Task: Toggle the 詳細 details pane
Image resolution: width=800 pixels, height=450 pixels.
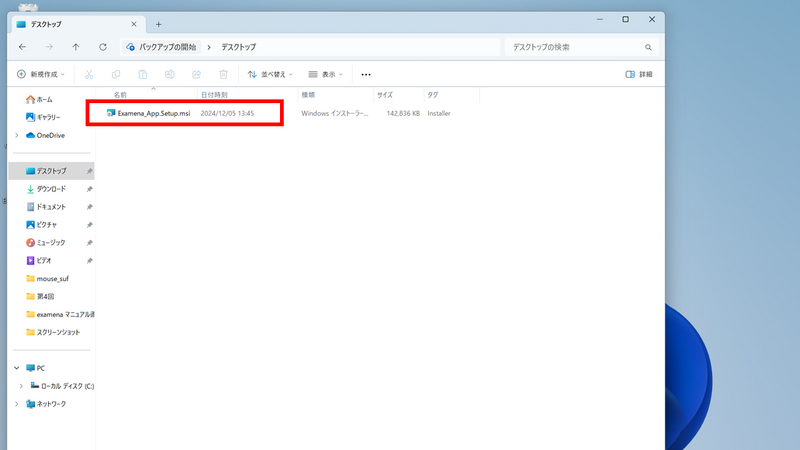Action: coord(639,74)
